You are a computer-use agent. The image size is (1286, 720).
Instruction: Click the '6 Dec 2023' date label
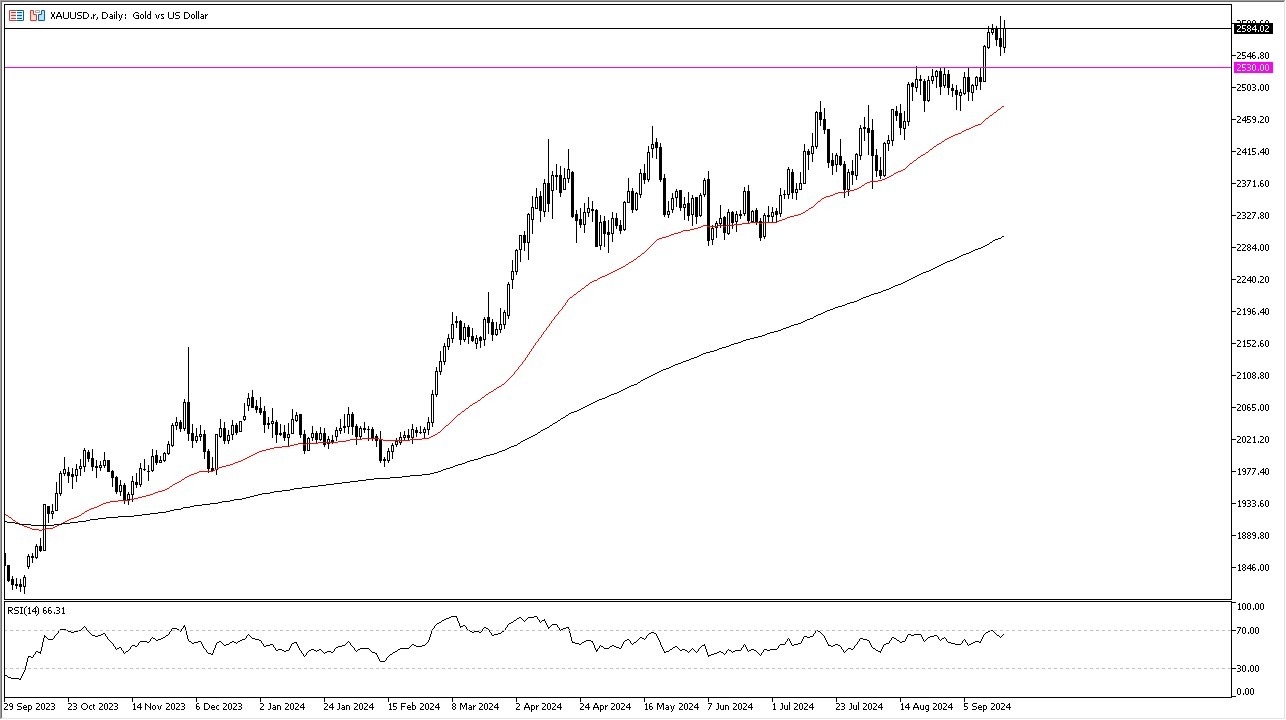219,706
